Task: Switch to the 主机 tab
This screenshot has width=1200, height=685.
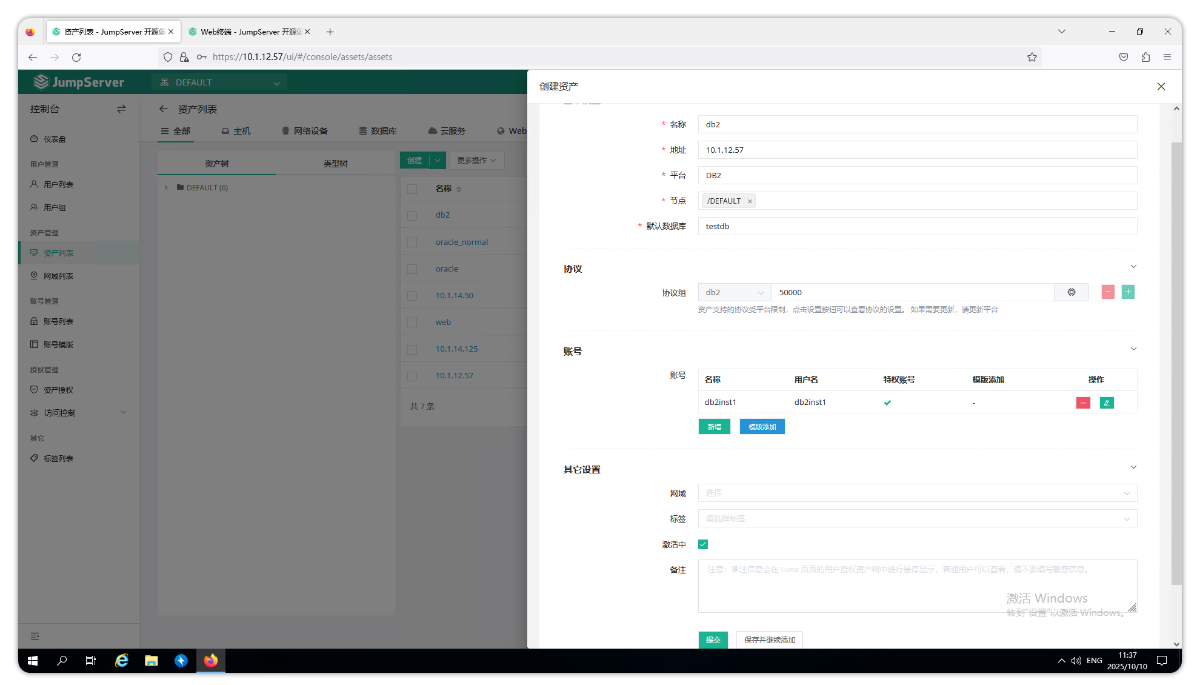Action: (236, 131)
